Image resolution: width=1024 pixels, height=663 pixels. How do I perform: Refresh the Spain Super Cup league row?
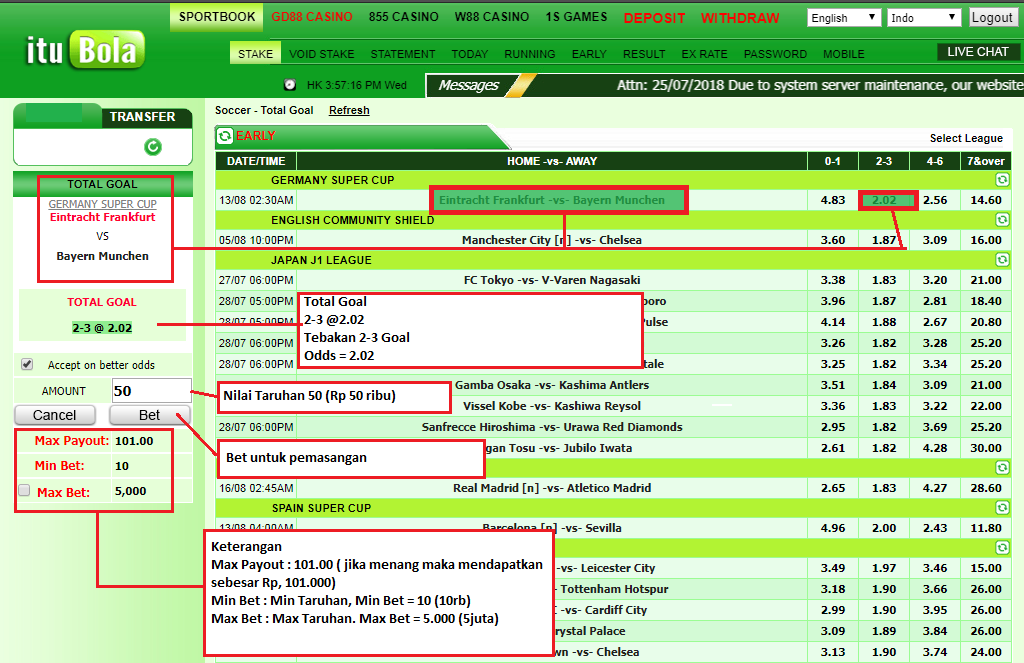(1002, 508)
